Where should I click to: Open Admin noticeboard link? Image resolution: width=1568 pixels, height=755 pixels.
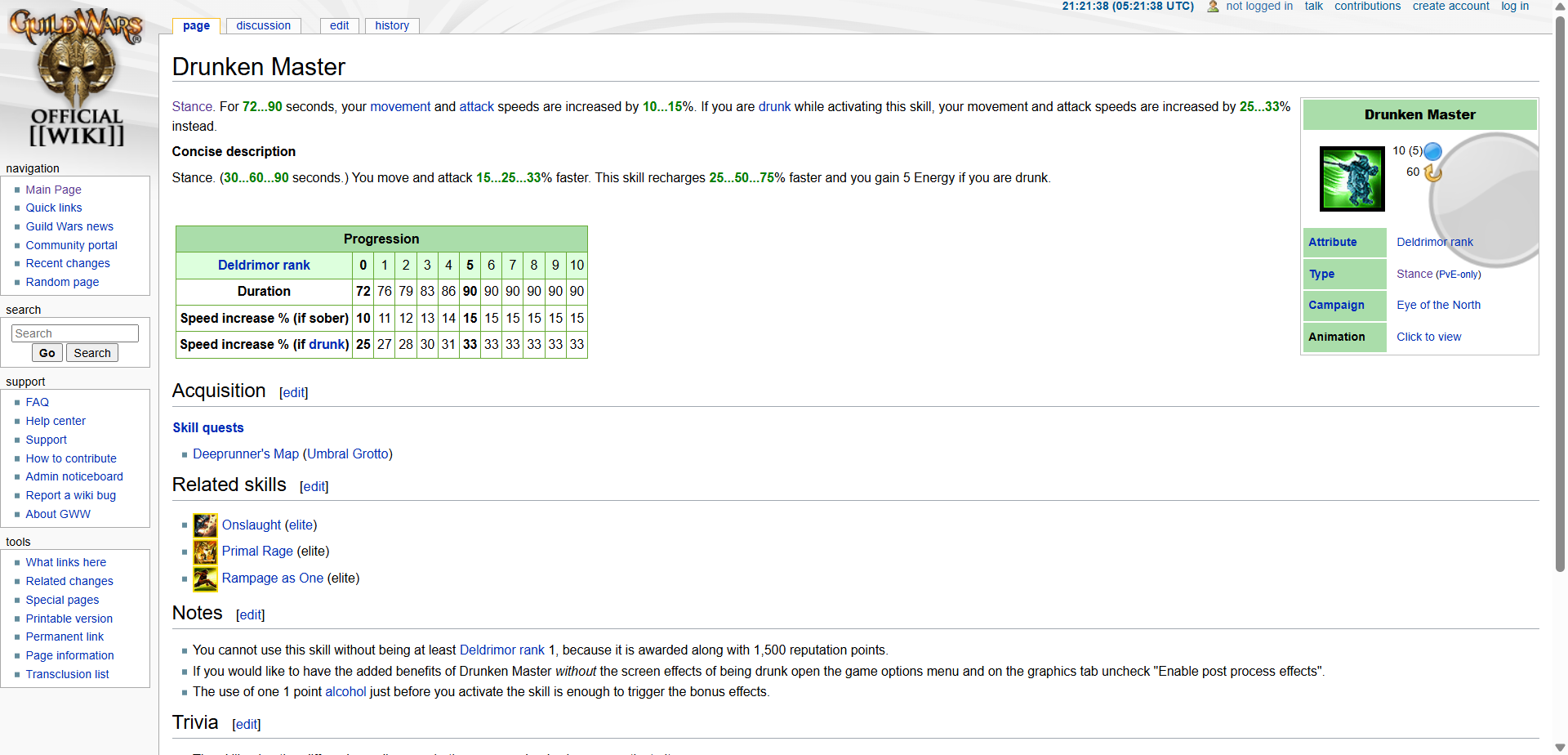click(x=74, y=476)
